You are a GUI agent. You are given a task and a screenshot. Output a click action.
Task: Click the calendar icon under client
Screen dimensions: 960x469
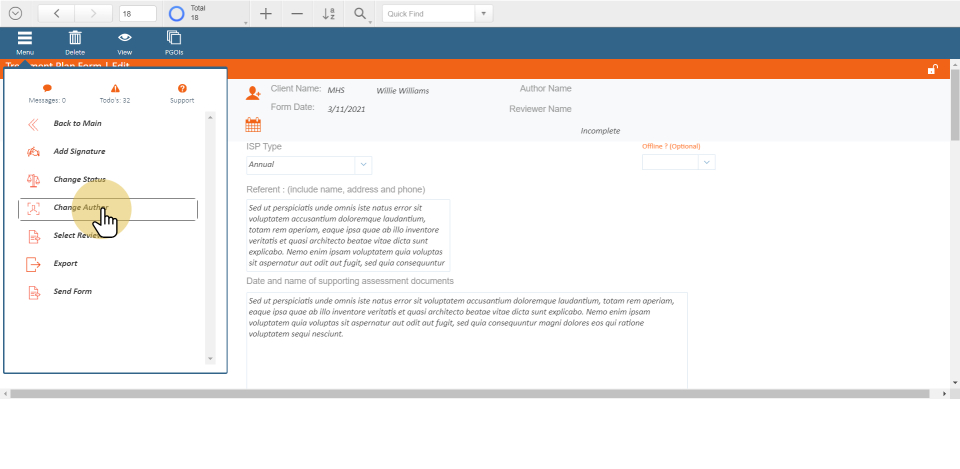point(253,125)
